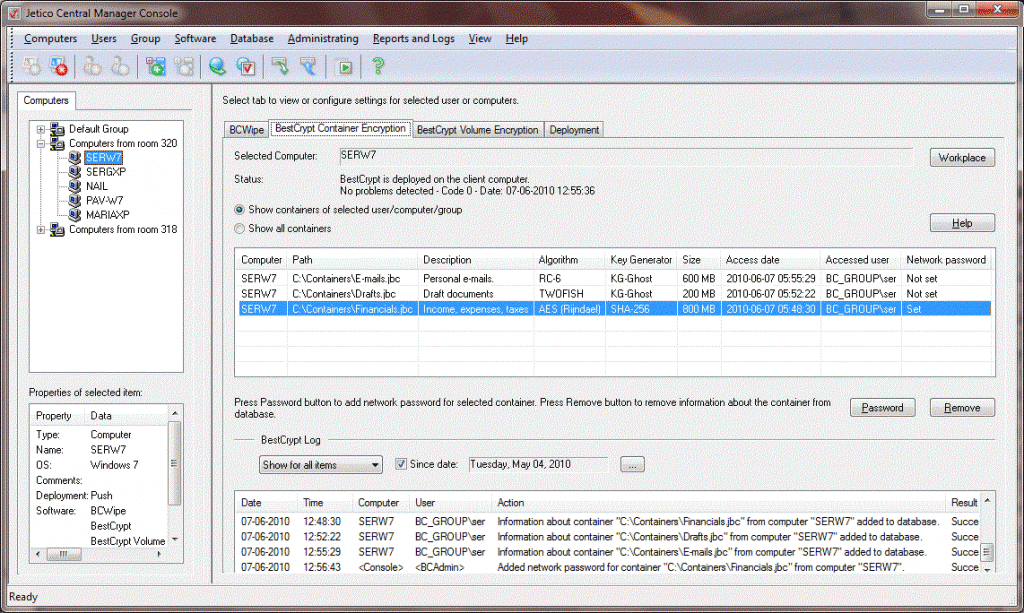The width and height of the screenshot is (1024, 613).
Task: Select 'Show containers of selected user/computer/group' radio
Action: coord(240,210)
